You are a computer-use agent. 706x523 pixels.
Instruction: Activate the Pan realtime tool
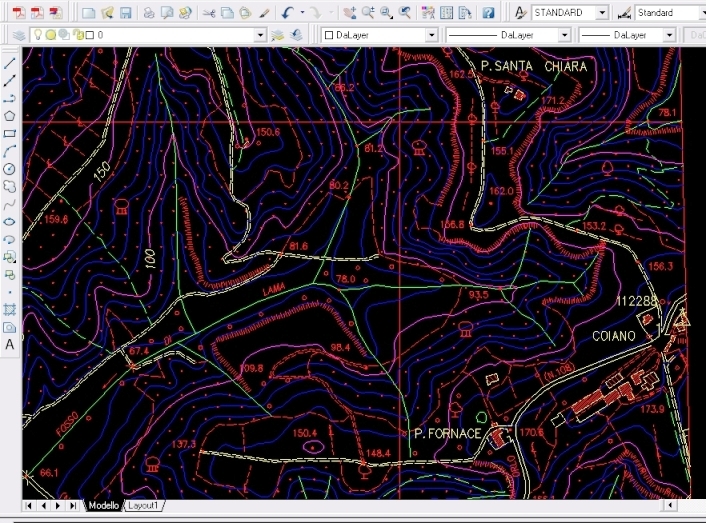click(349, 13)
